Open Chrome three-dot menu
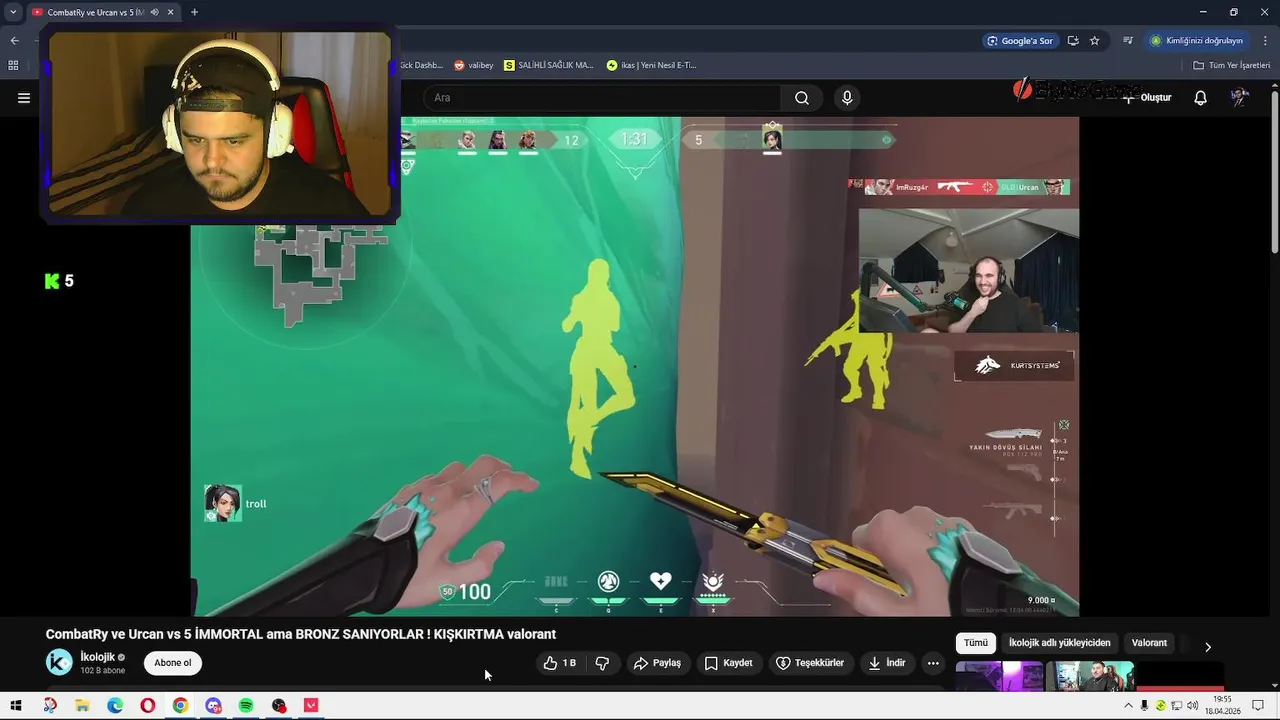This screenshot has height=720, width=1280. (x=1265, y=41)
